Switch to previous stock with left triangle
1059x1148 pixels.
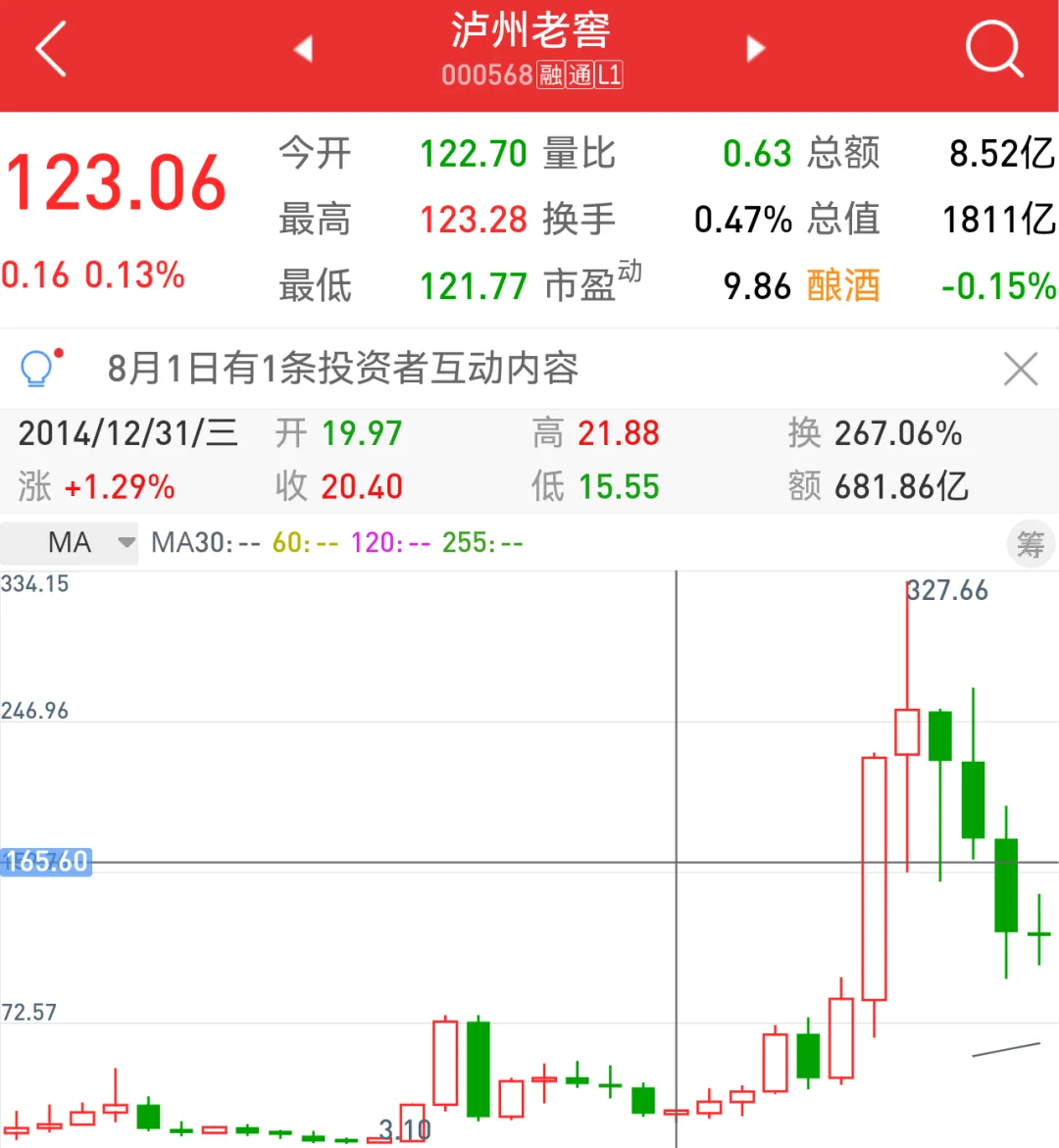(x=303, y=48)
